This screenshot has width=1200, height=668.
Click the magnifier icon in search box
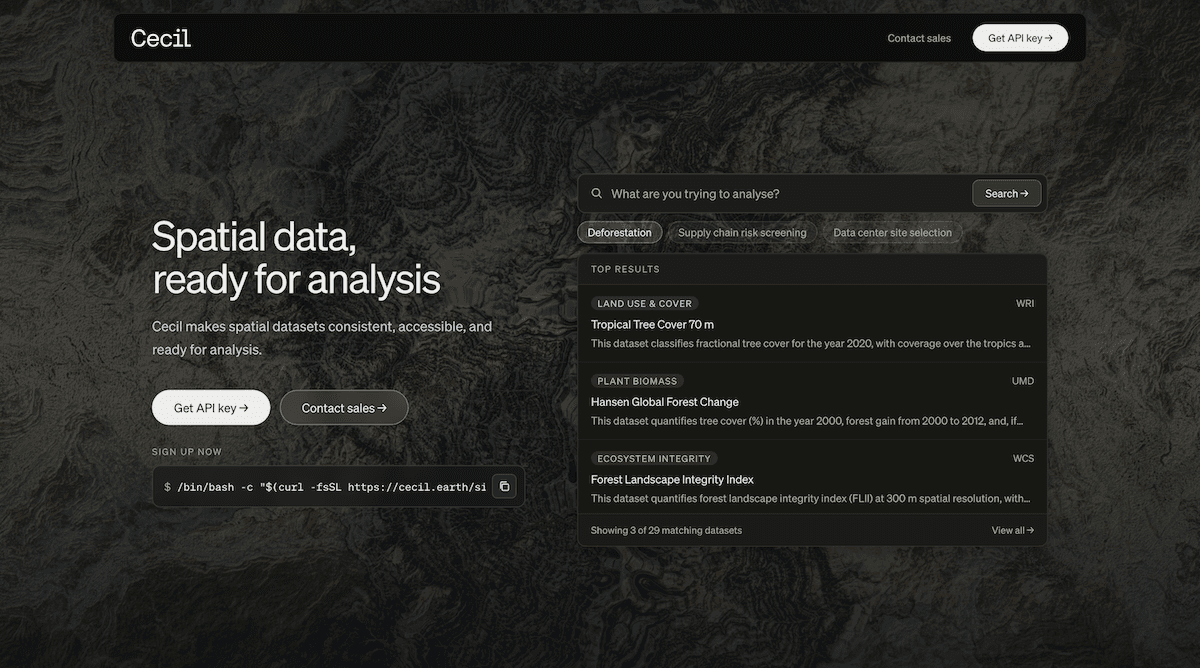click(597, 193)
